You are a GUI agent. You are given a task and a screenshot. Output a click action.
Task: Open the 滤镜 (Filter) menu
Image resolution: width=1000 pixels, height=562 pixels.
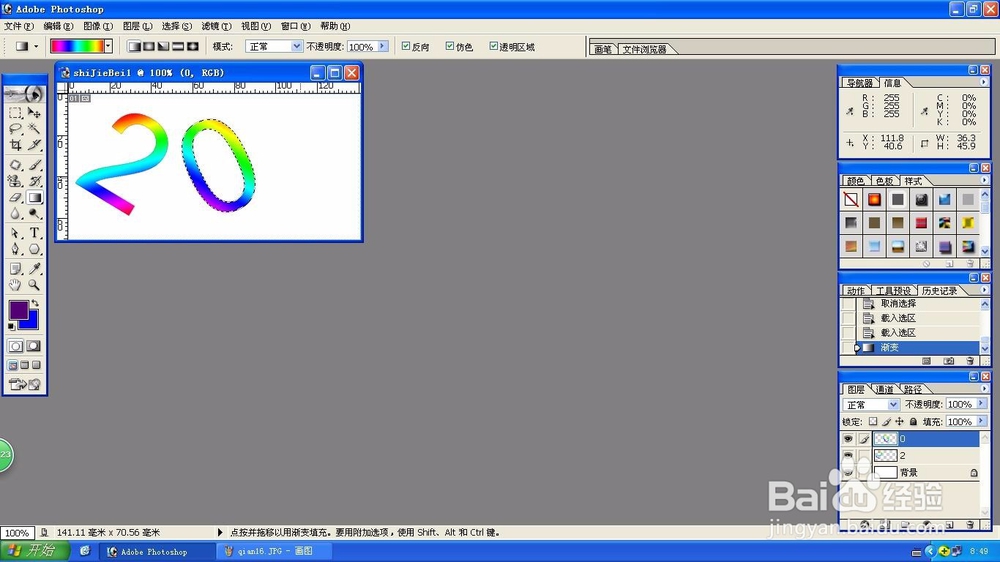click(x=216, y=26)
